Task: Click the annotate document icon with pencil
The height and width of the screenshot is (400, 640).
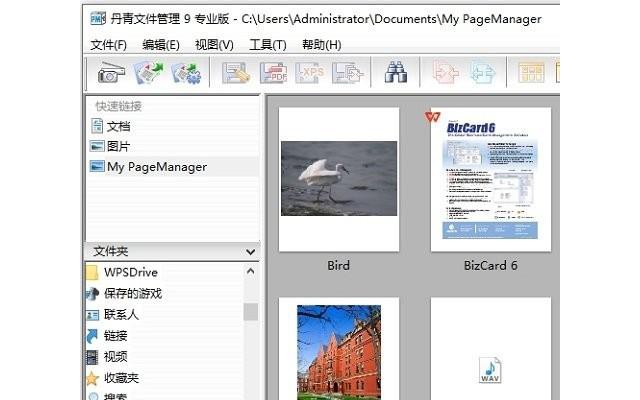Action: pos(236,73)
